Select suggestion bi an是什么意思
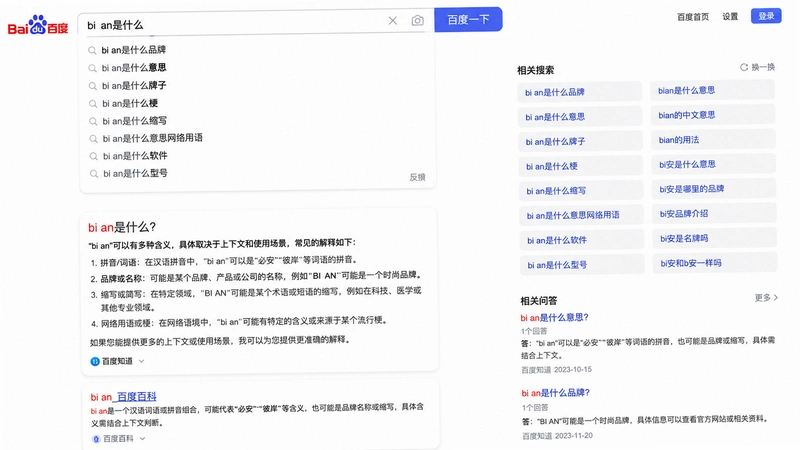Screen dimensions: 800x450 pos(134,68)
